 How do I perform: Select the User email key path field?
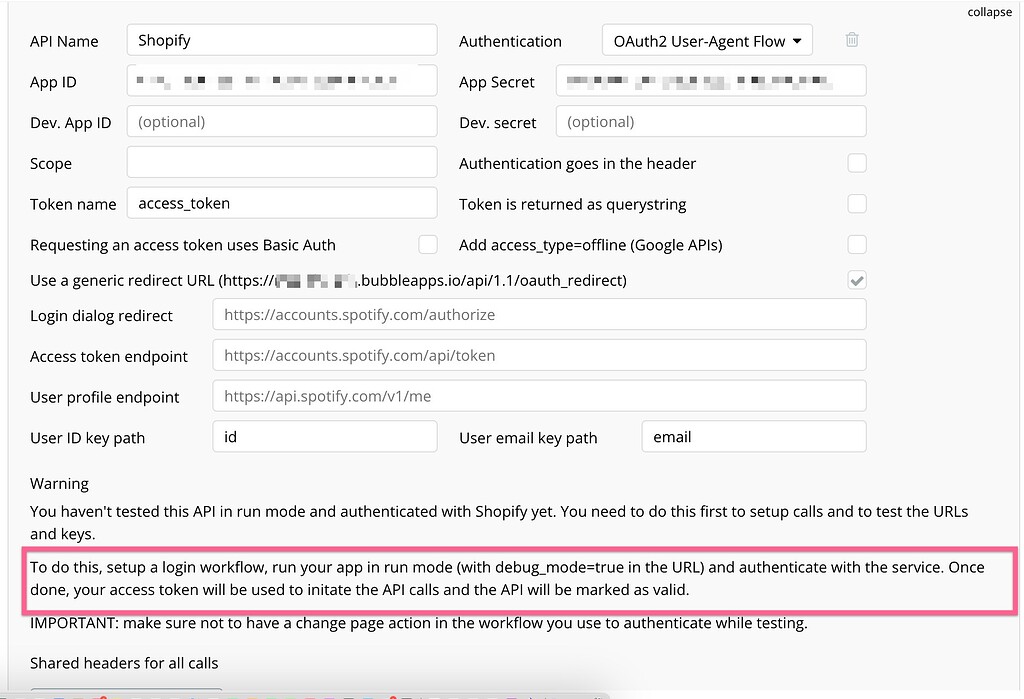click(x=753, y=436)
